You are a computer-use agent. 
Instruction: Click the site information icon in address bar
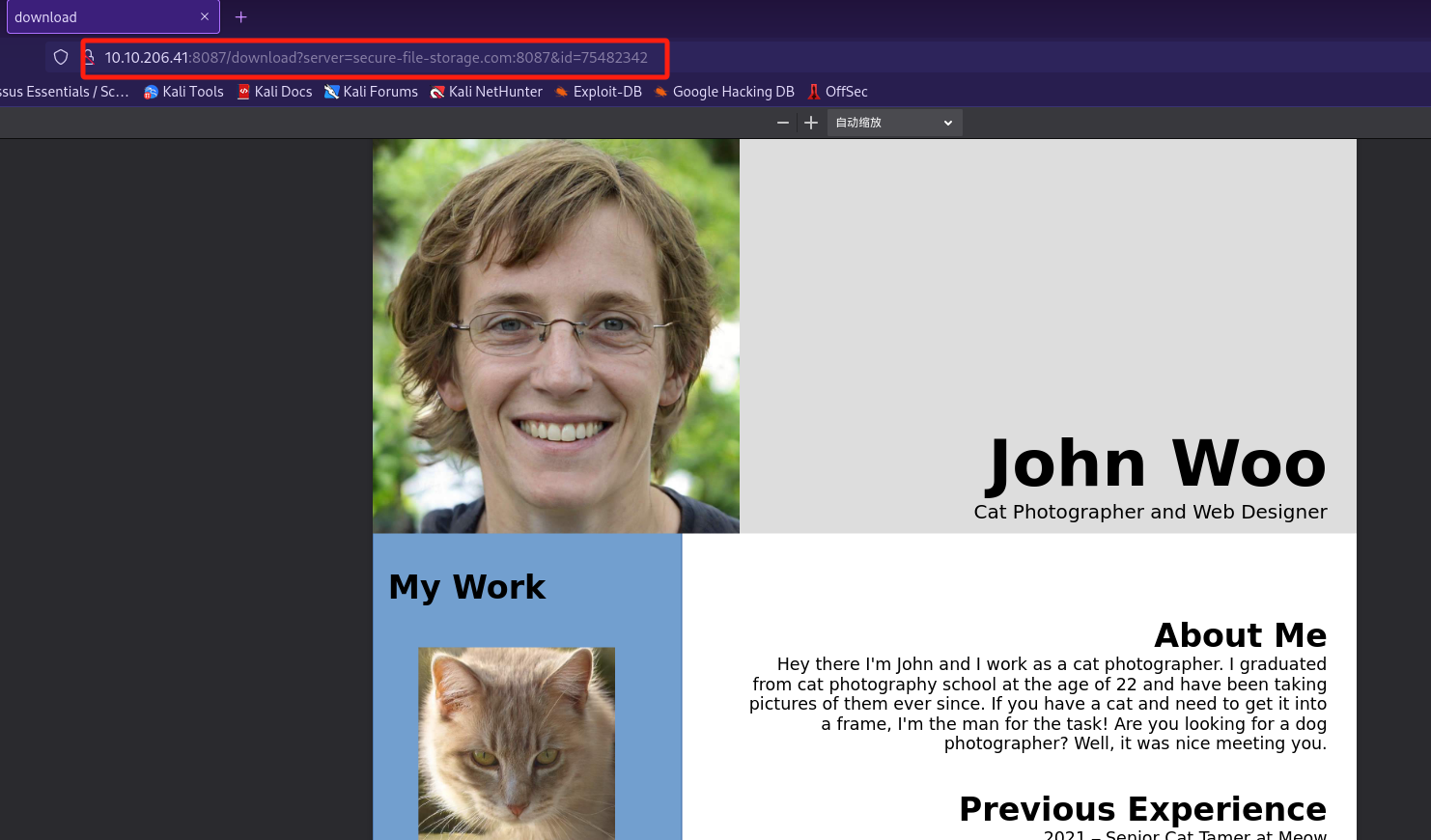pos(90,57)
